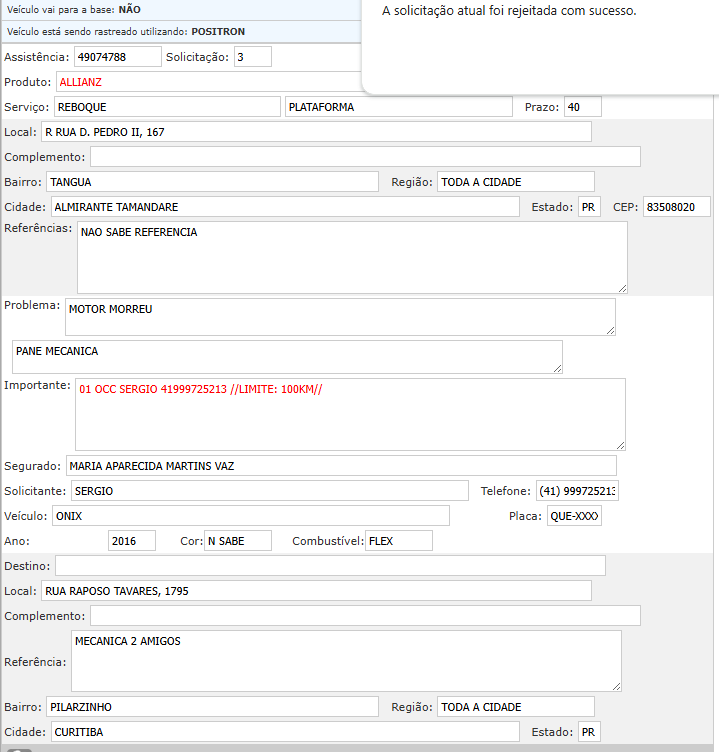Click the origin Local field with RUA D. PEDRO II
Image resolution: width=719 pixels, height=752 pixels.
click(x=316, y=132)
